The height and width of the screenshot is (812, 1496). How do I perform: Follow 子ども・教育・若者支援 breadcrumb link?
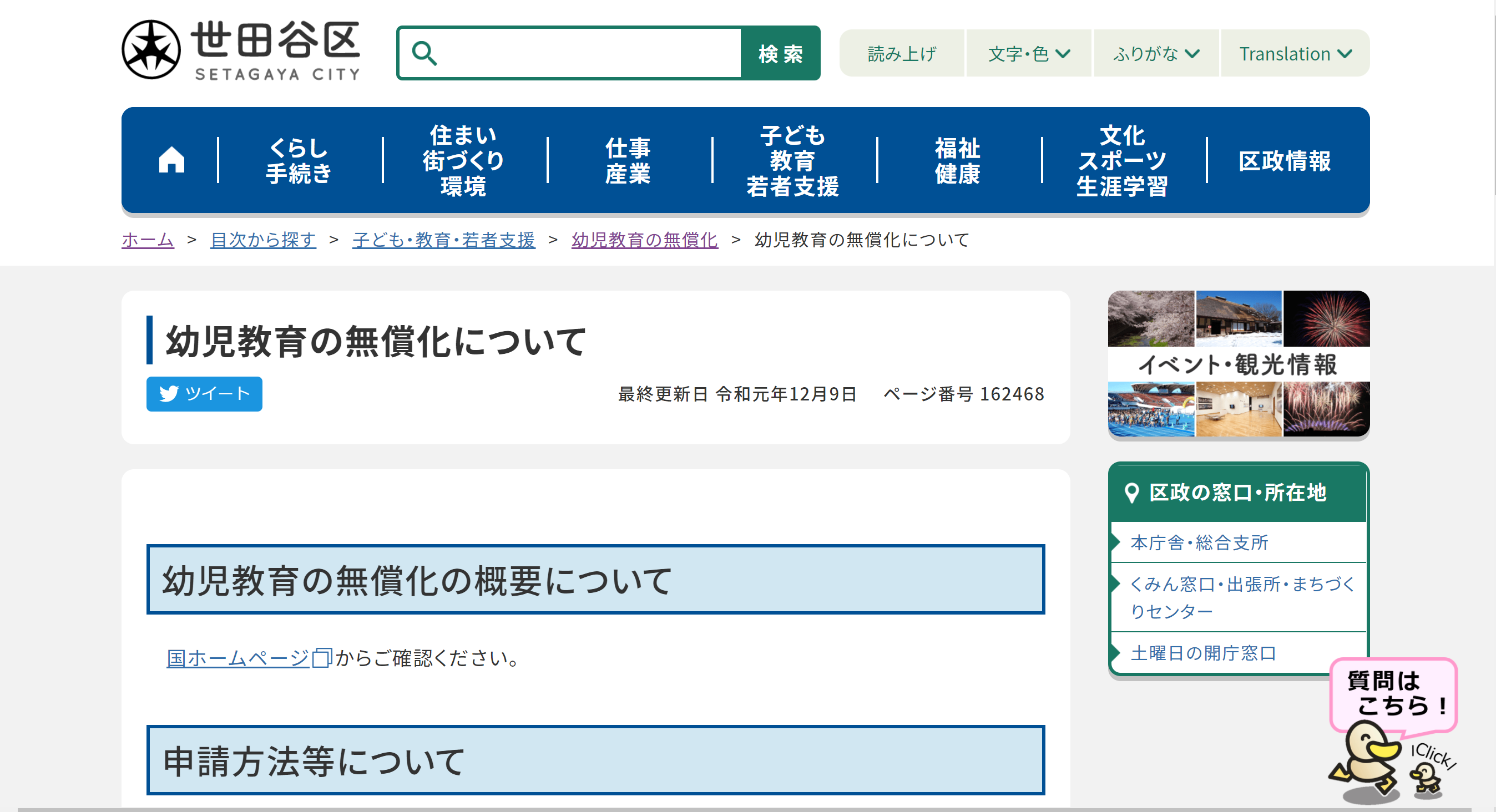click(444, 239)
